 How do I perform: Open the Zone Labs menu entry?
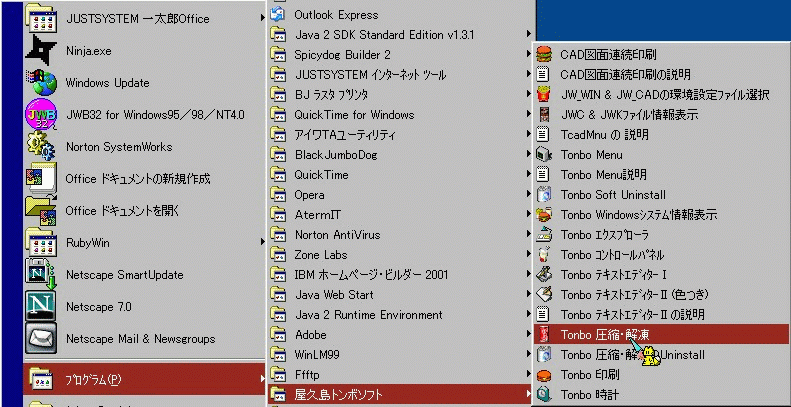pyautogui.click(x=401, y=255)
